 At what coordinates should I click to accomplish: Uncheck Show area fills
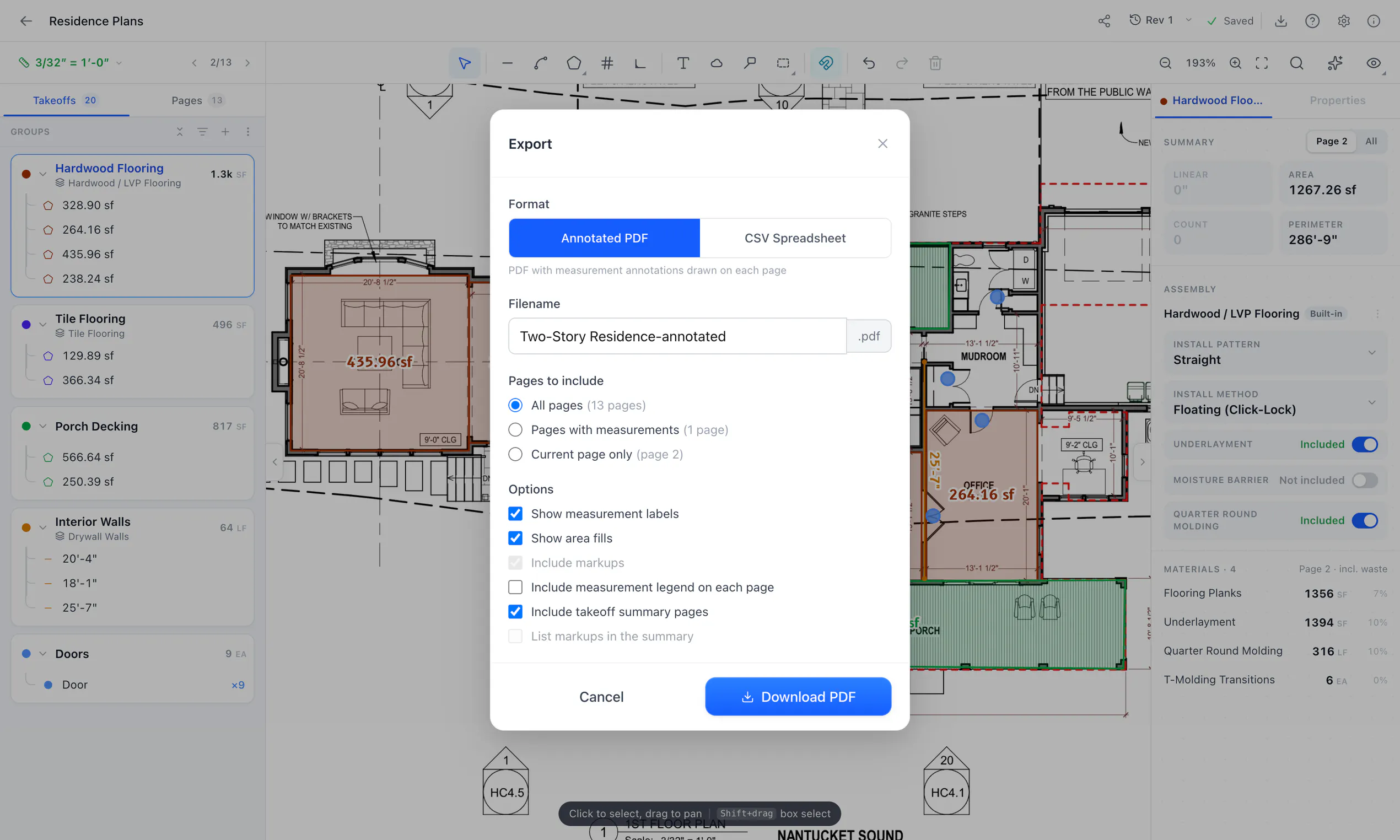(515, 538)
